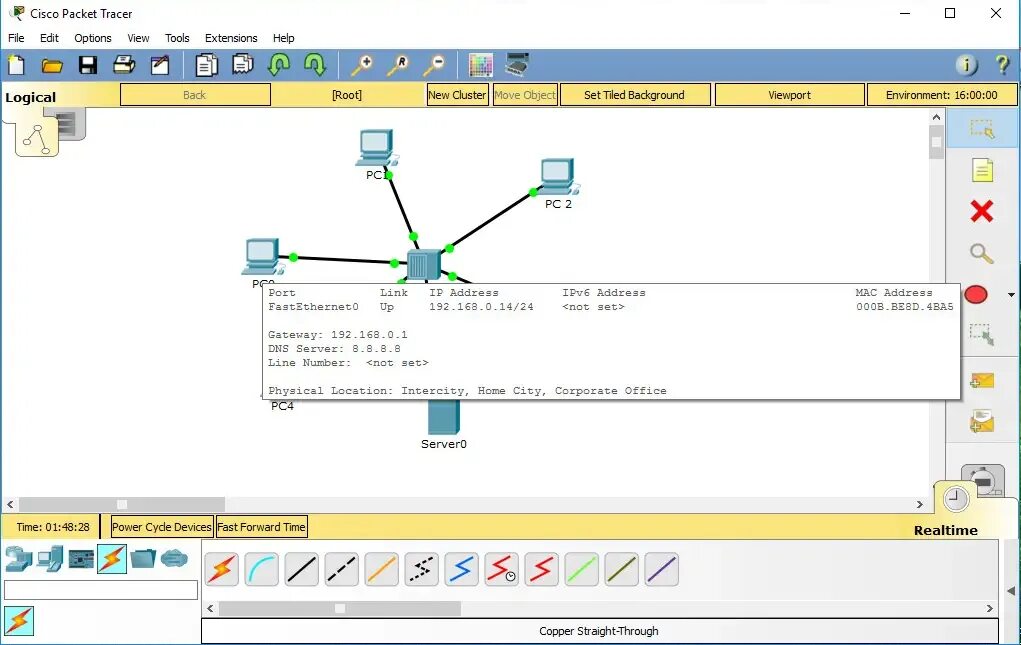Select the Add Simple PDU envelope

pos(982,379)
